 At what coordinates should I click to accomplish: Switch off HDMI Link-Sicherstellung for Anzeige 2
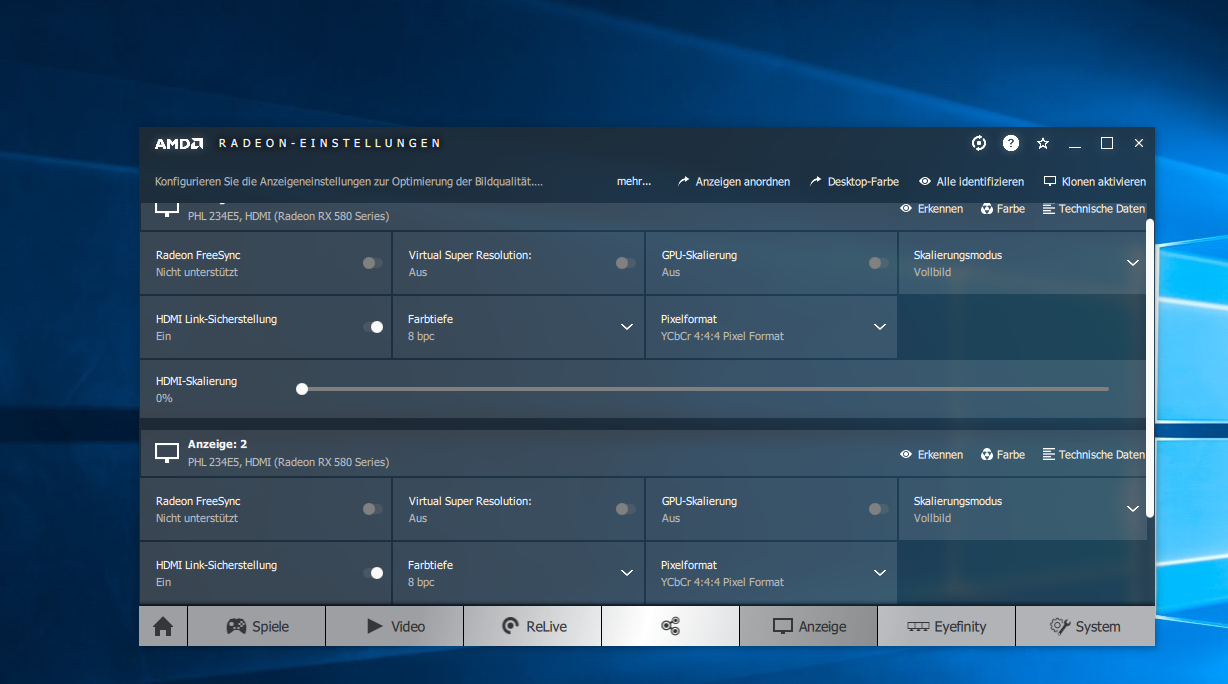[373, 573]
